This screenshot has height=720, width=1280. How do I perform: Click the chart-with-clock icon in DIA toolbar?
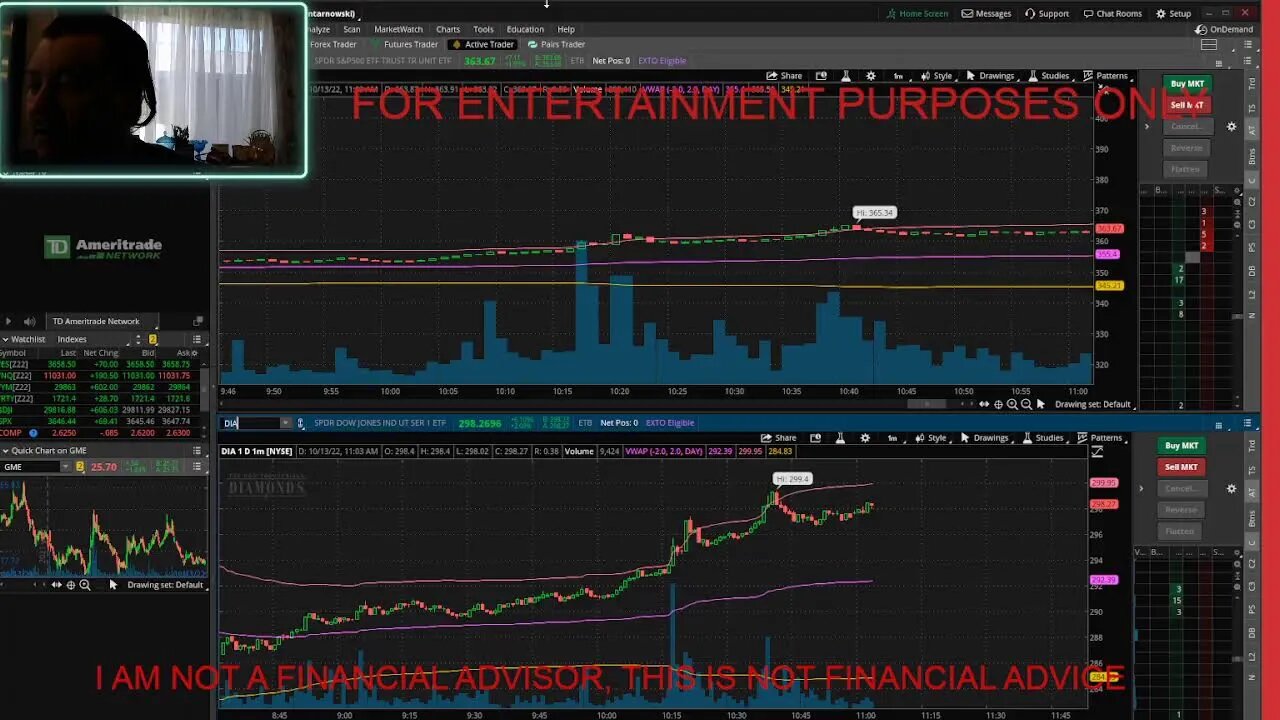(815, 438)
